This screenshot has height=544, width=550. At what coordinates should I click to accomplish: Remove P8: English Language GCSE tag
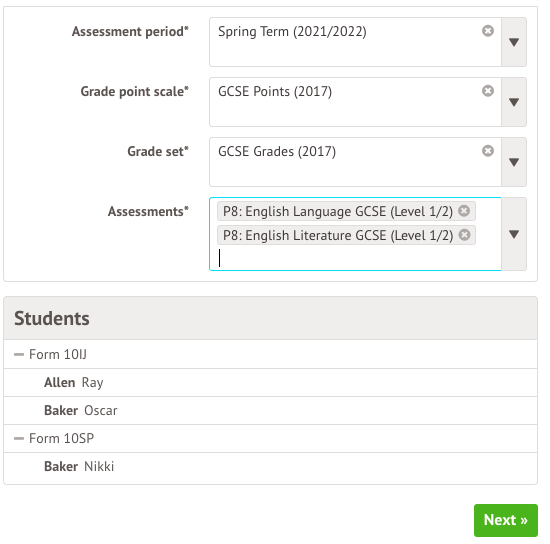pos(464,211)
